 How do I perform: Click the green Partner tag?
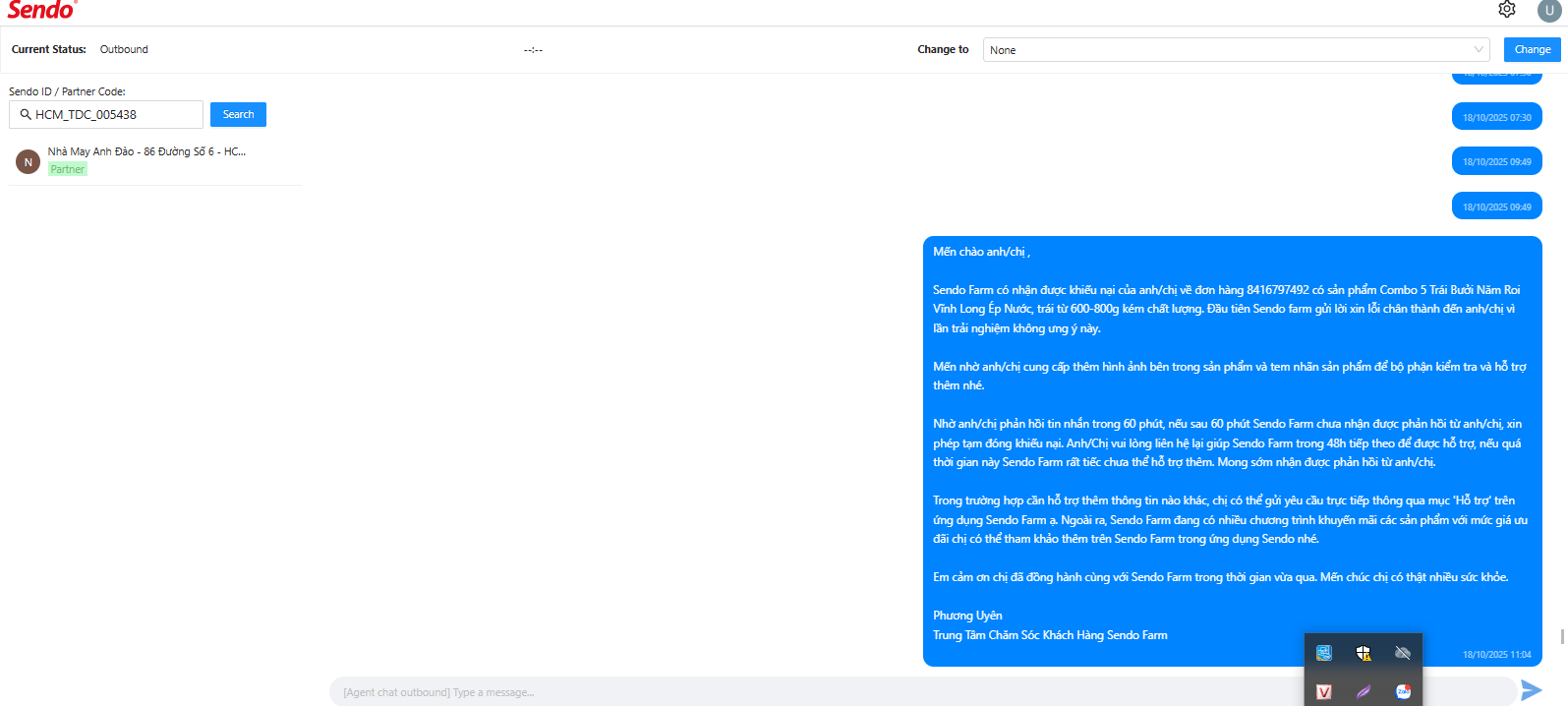[68, 169]
